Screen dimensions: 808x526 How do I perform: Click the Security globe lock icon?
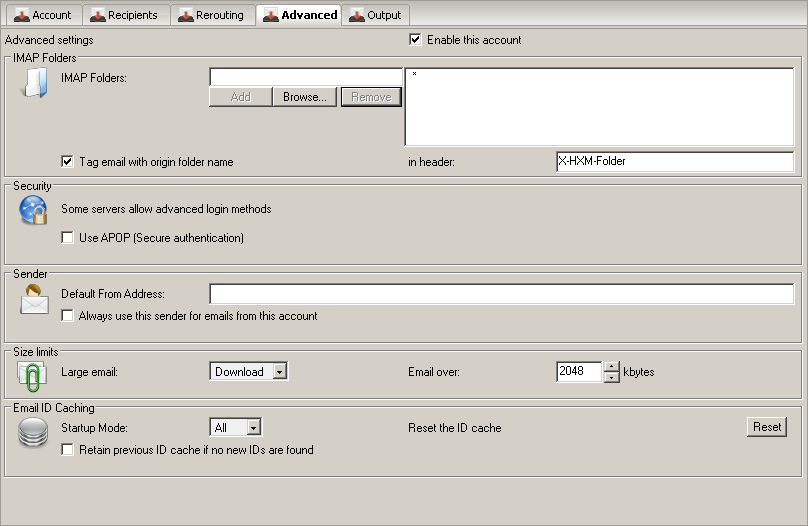tap(34, 211)
